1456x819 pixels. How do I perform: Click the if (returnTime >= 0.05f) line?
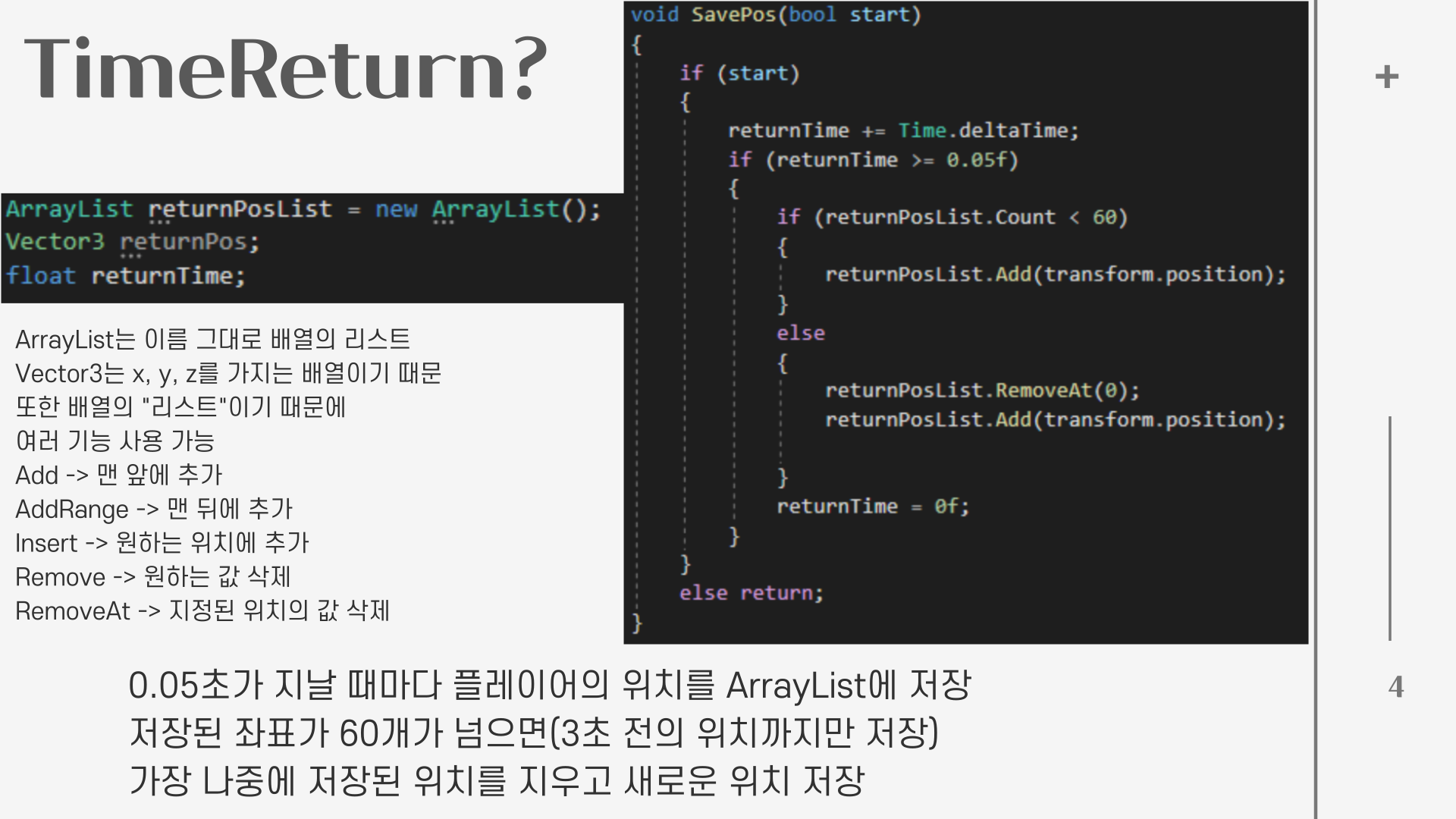coord(872,160)
